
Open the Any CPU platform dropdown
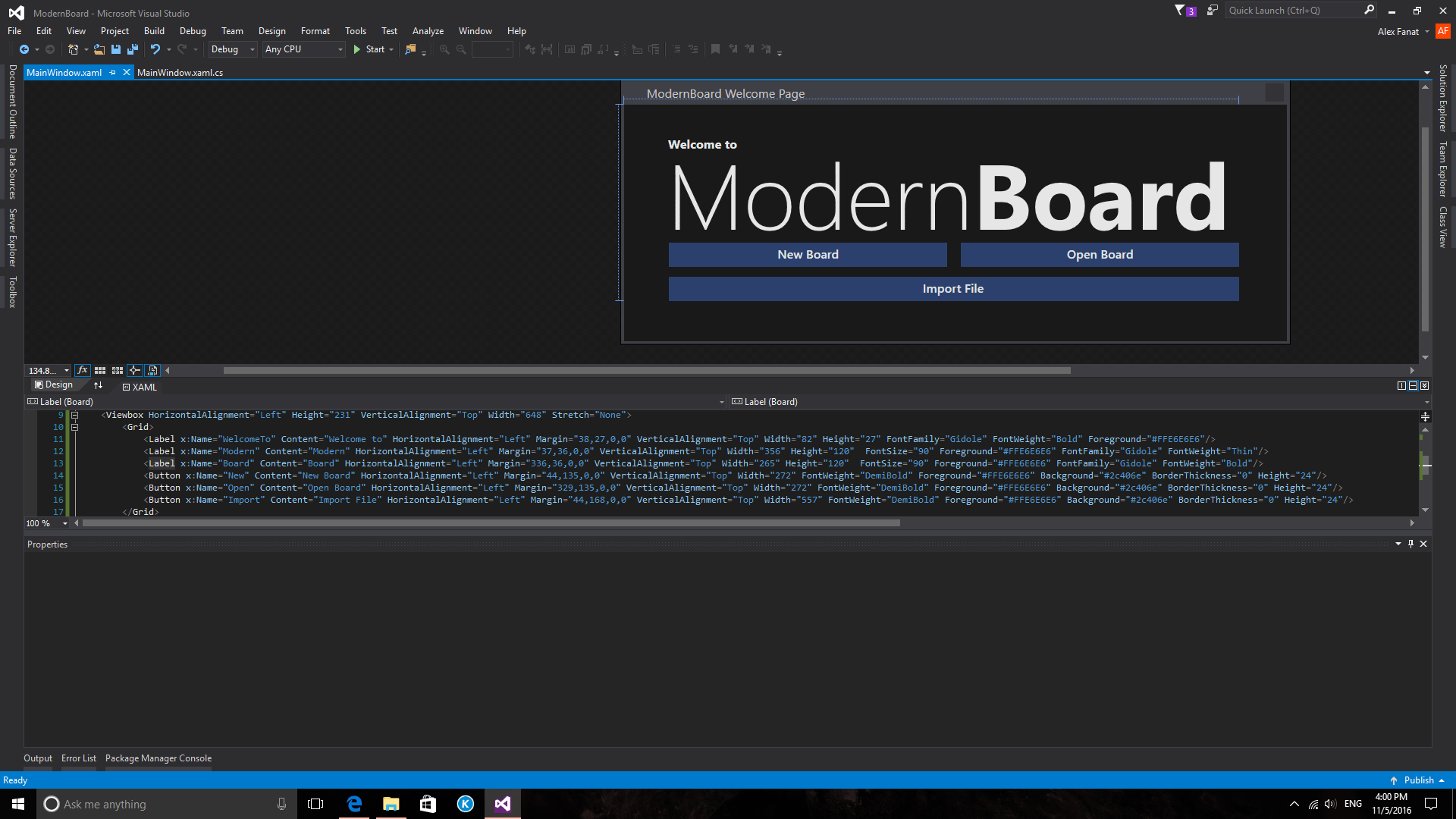coord(303,49)
